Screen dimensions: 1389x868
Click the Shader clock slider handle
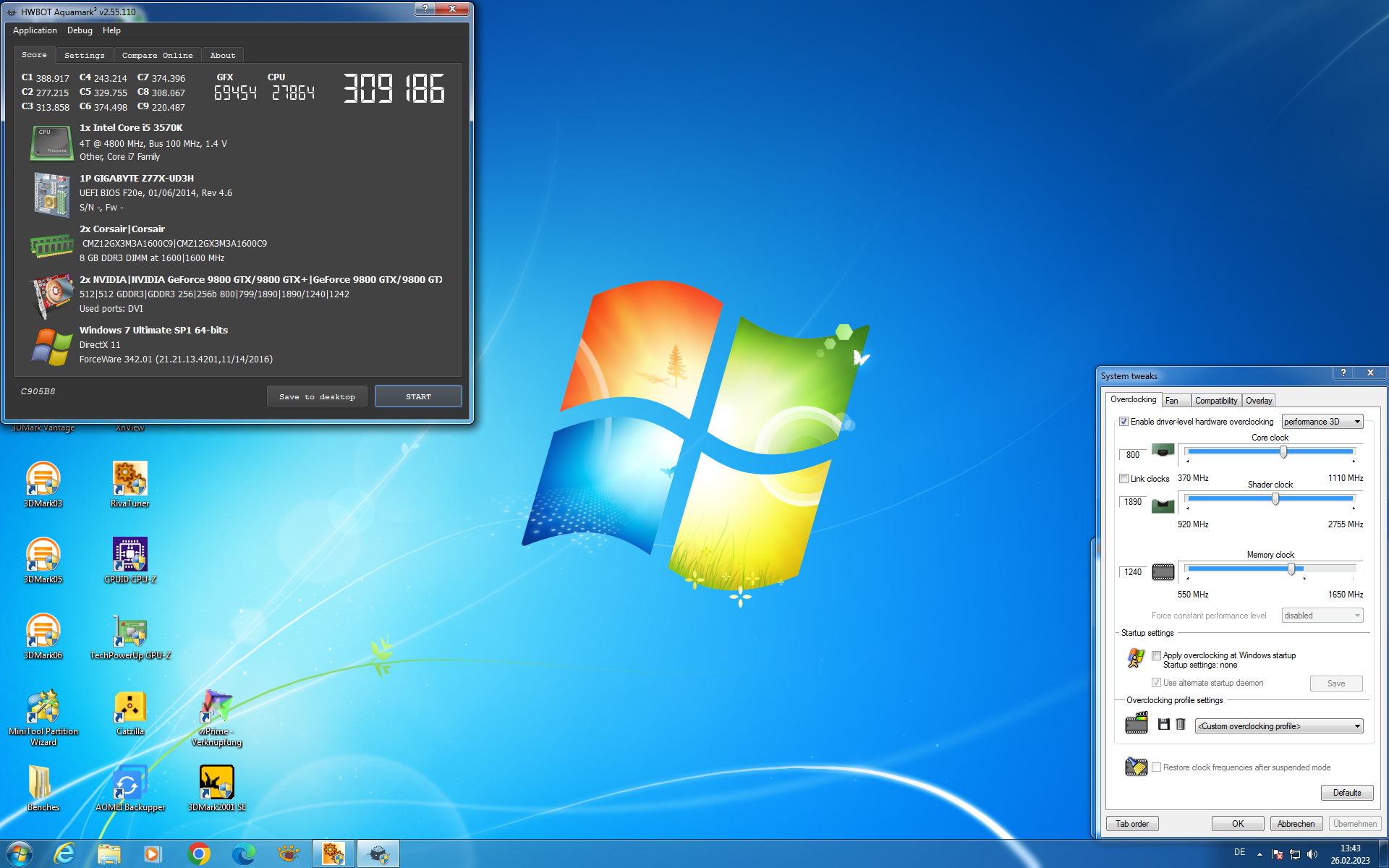[x=1275, y=498]
